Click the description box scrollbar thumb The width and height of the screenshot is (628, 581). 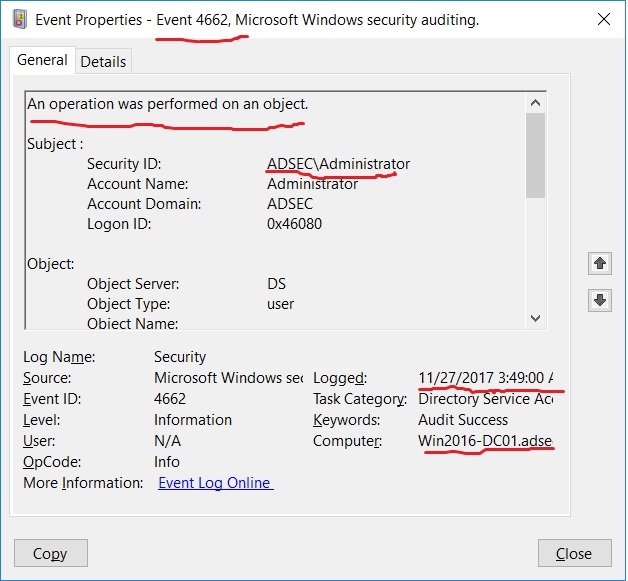[535, 155]
